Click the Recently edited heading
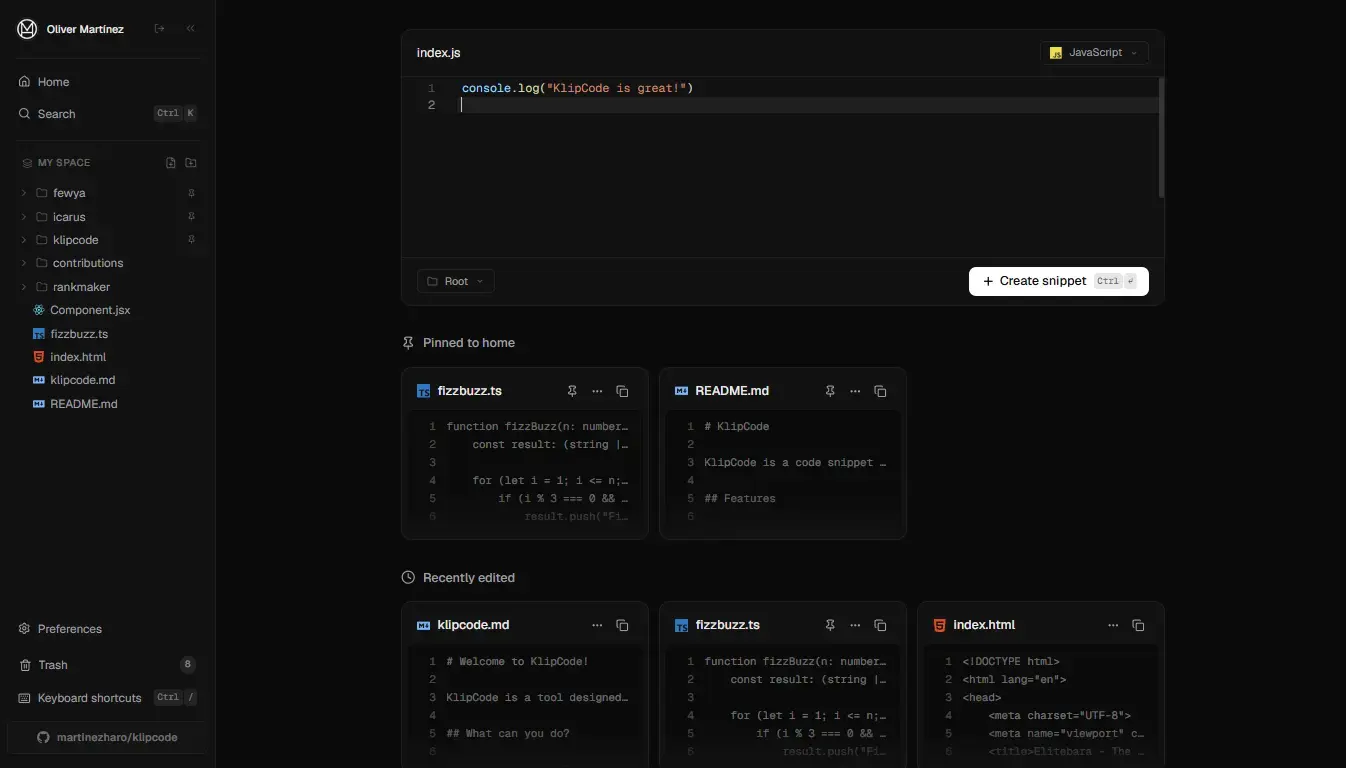1346x768 pixels. point(469,578)
